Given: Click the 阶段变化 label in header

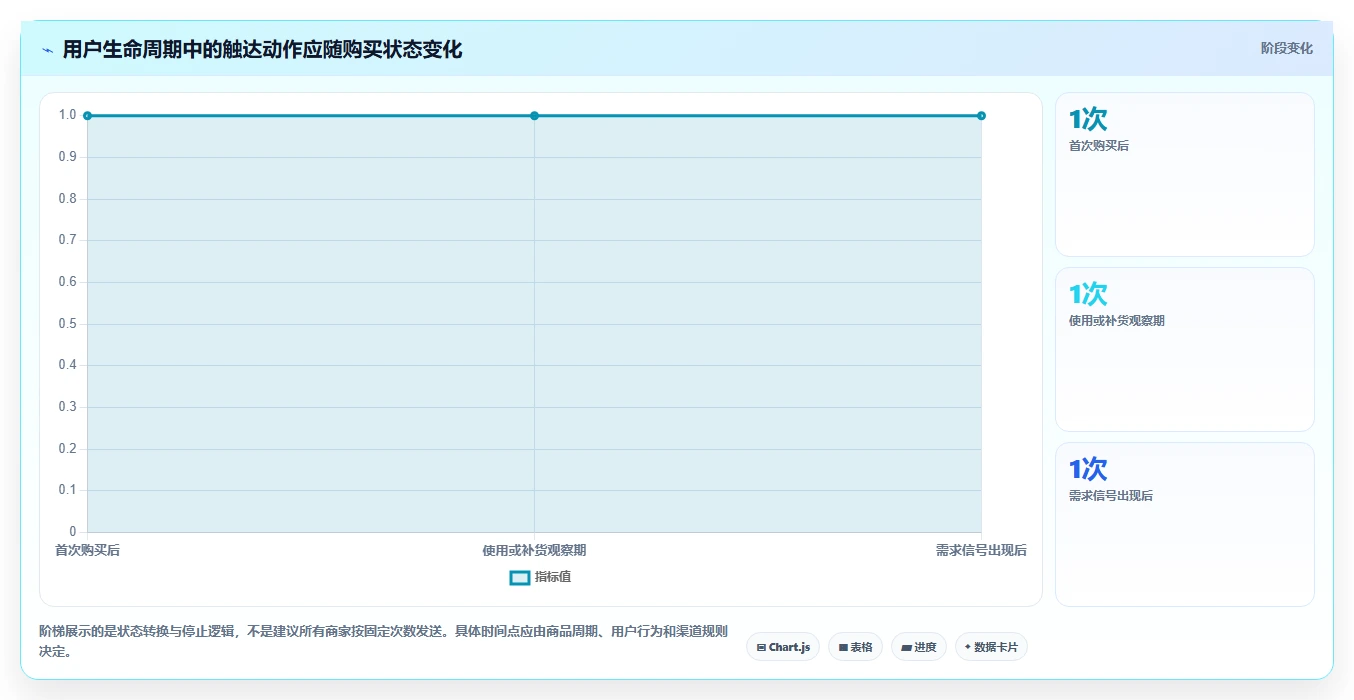Looking at the screenshot, I should 1287,48.
